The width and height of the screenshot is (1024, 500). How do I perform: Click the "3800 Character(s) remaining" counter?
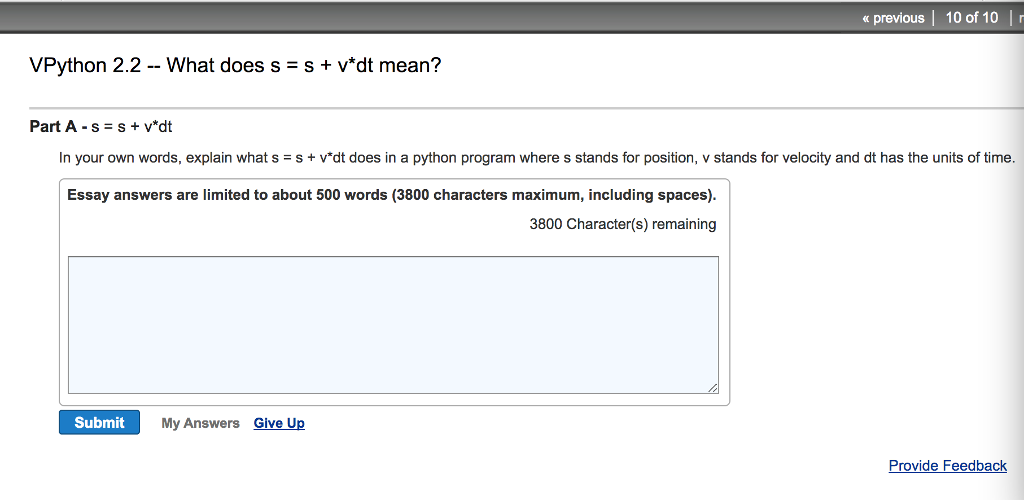pos(622,224)
